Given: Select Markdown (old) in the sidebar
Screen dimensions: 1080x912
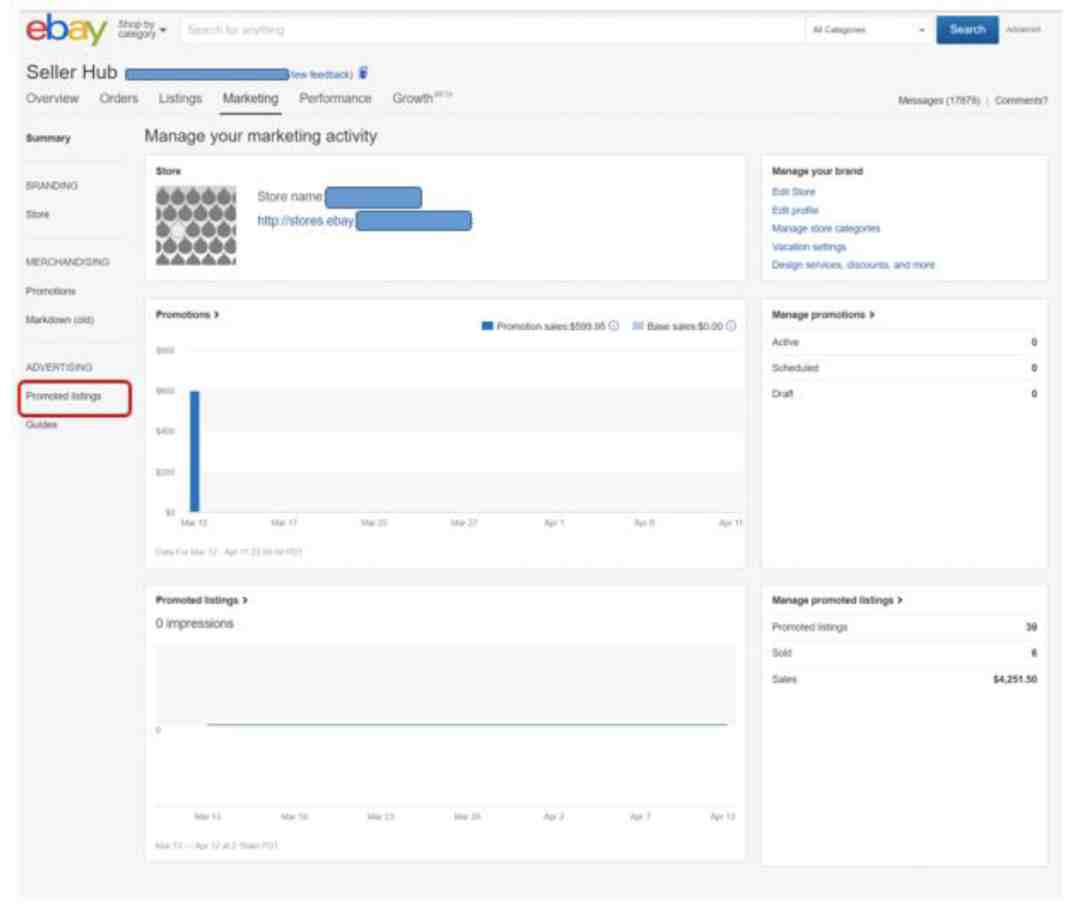Looking at the screenshot, I should pyautogui.click(x=59, y=320).
